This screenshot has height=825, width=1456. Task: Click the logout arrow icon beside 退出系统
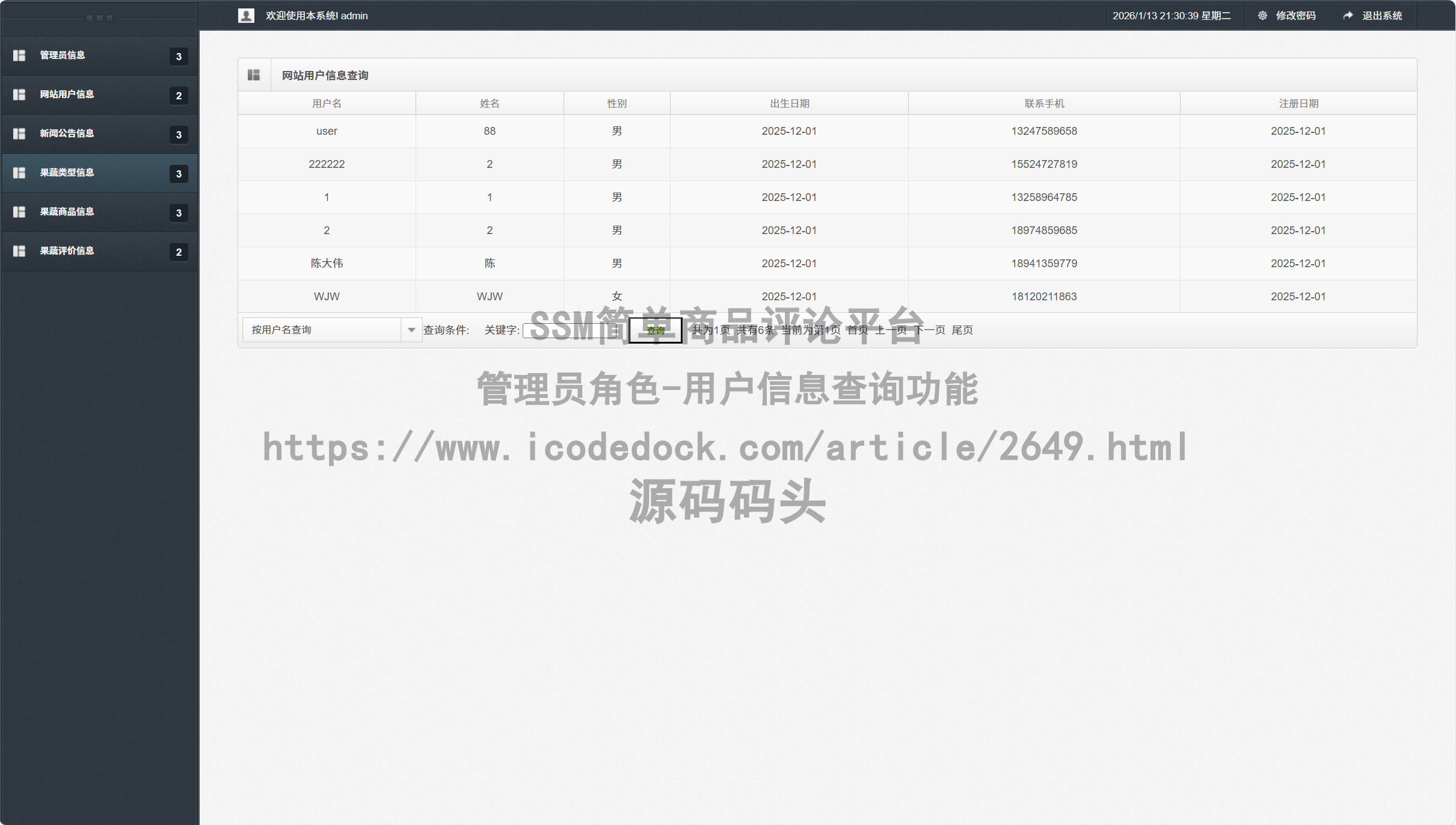coord(1348,15)
